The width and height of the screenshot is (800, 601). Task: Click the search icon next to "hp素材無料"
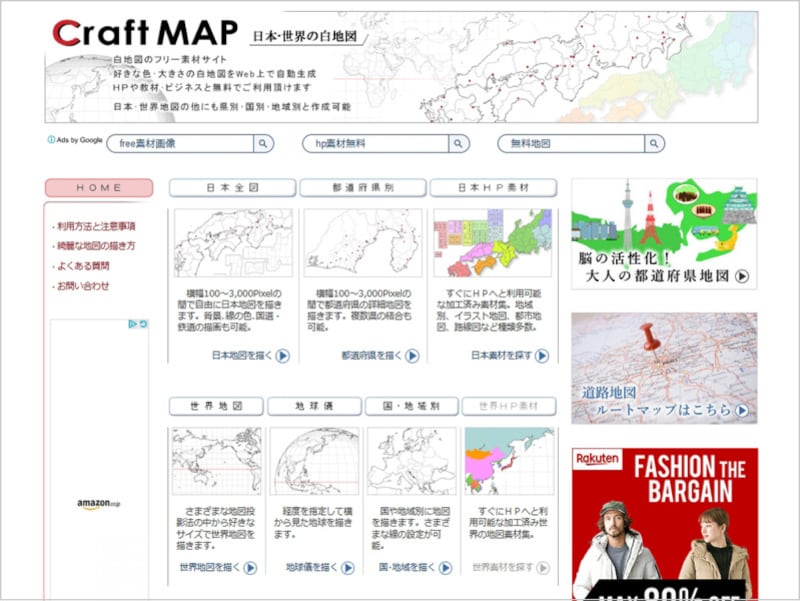tap(458, 143)
